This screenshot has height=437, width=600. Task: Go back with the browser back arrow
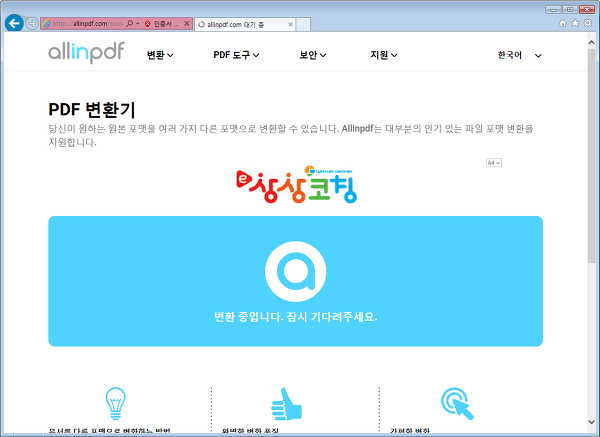pyautogui.click(x=14, y=23)
